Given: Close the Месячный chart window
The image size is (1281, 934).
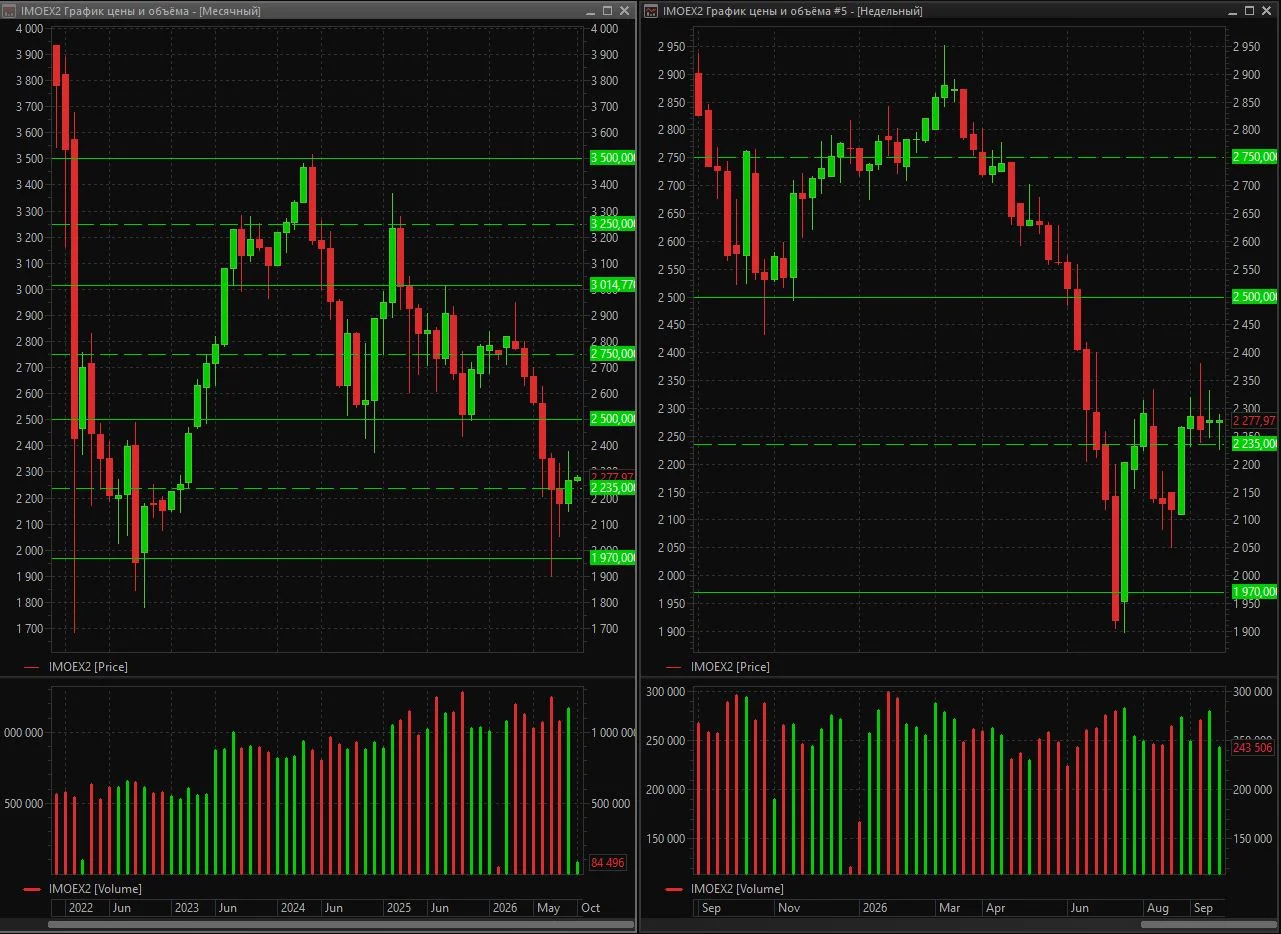Looking at the screenshot, I should tap(625, 10).
